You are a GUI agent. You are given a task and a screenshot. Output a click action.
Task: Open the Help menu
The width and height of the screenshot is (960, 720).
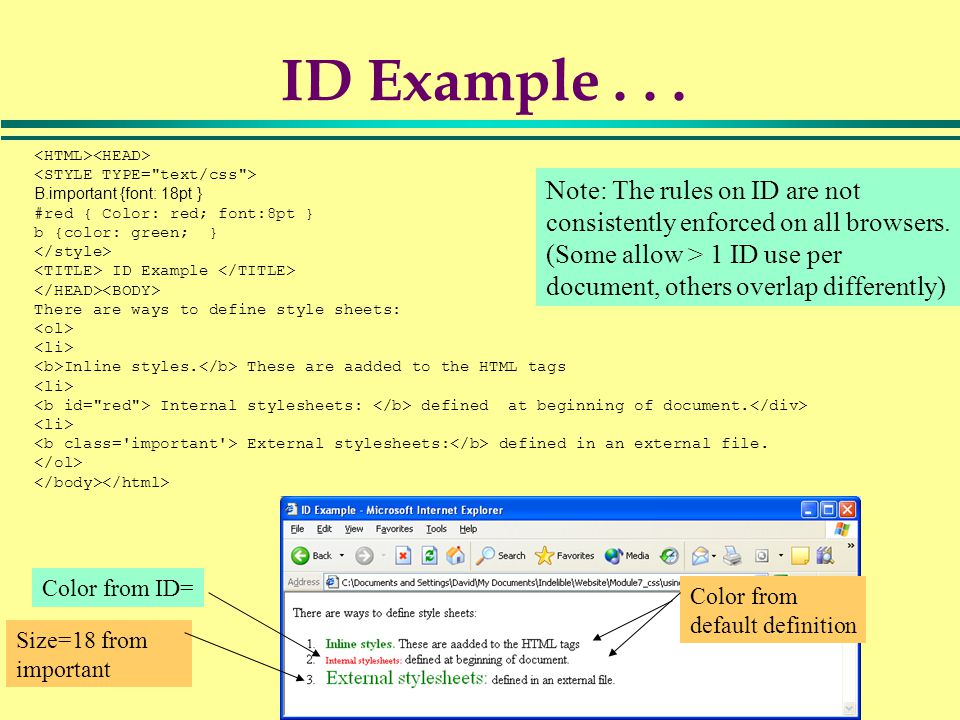(x=468, y=529)
